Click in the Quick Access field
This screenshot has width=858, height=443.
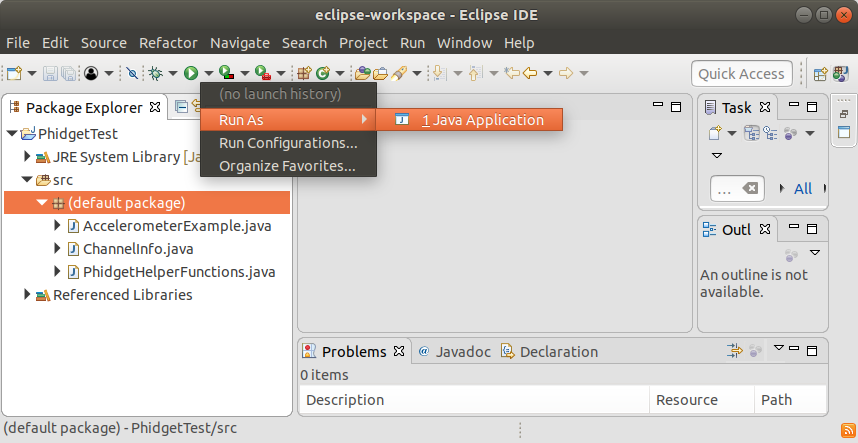(741, 74)
